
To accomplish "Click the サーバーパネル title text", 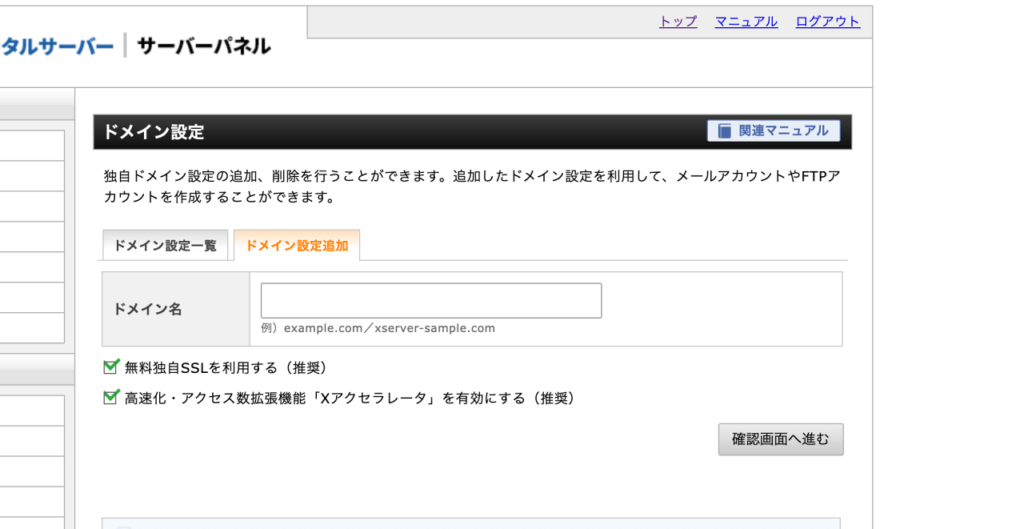I will coord(203,46).
